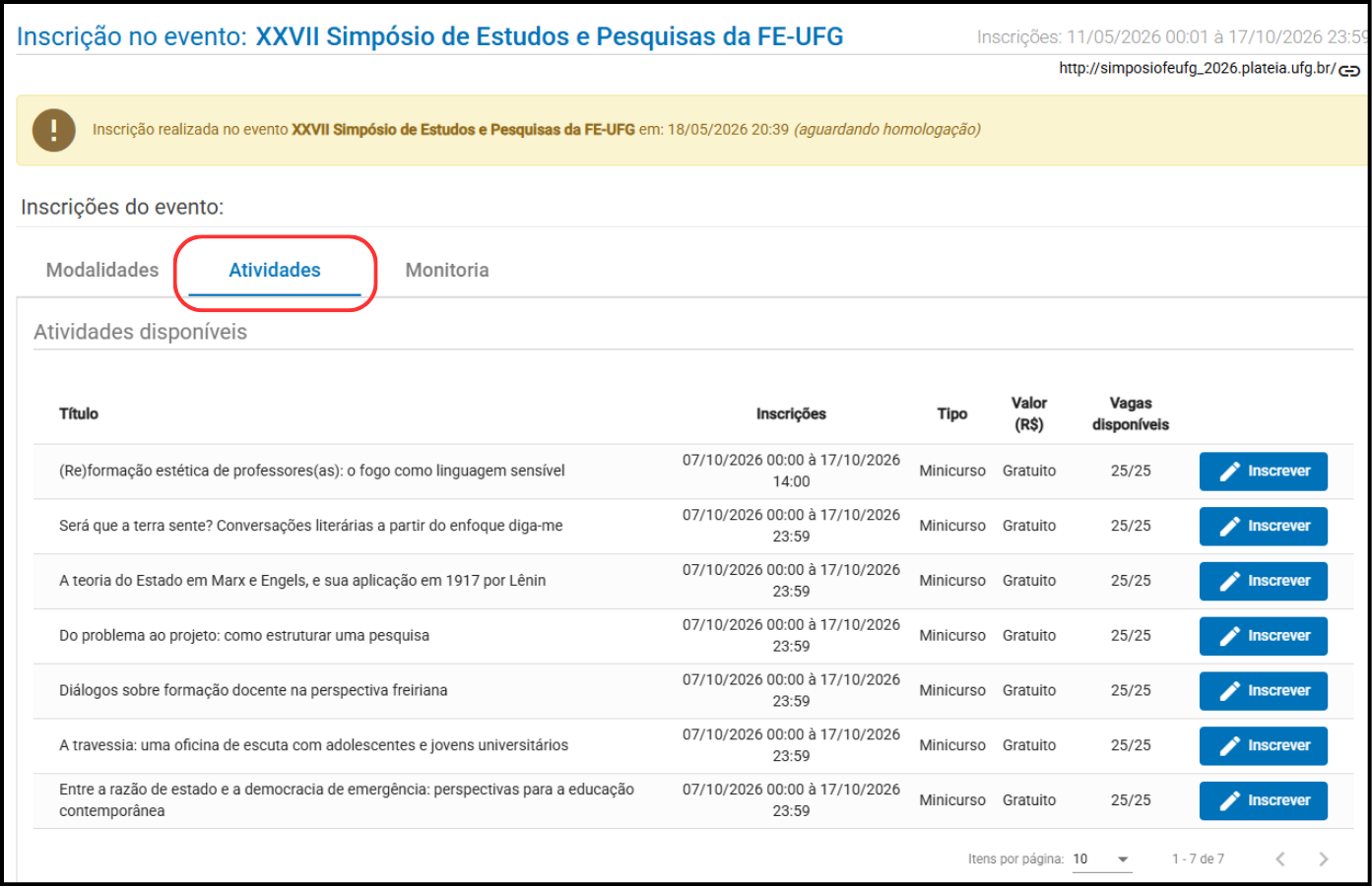Click the title 'A teoria do Estado em Marx e Engels'
The height and width of the screenshot is (887, 1372).
pos(302,582)
